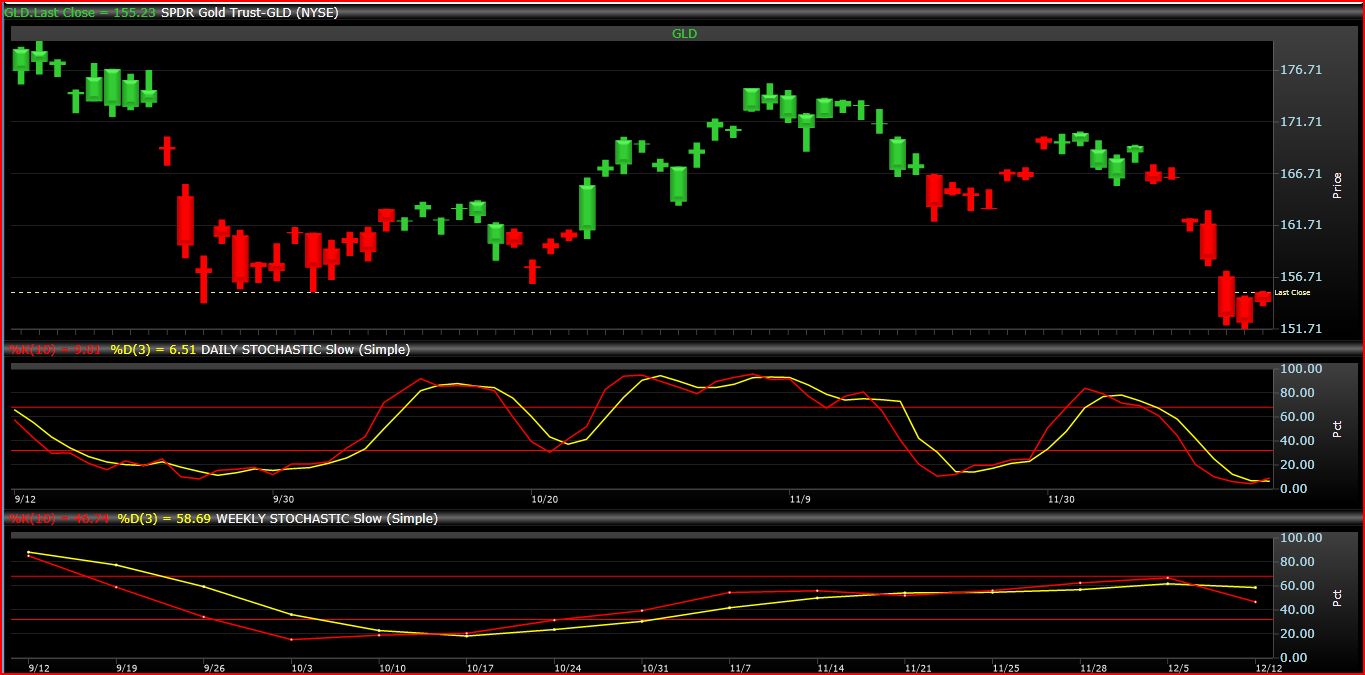This screenshot has width=1365, height=675.
Task: Click the 'Pct' label of the daily stochastic
Action: [x=1338, y=429]
